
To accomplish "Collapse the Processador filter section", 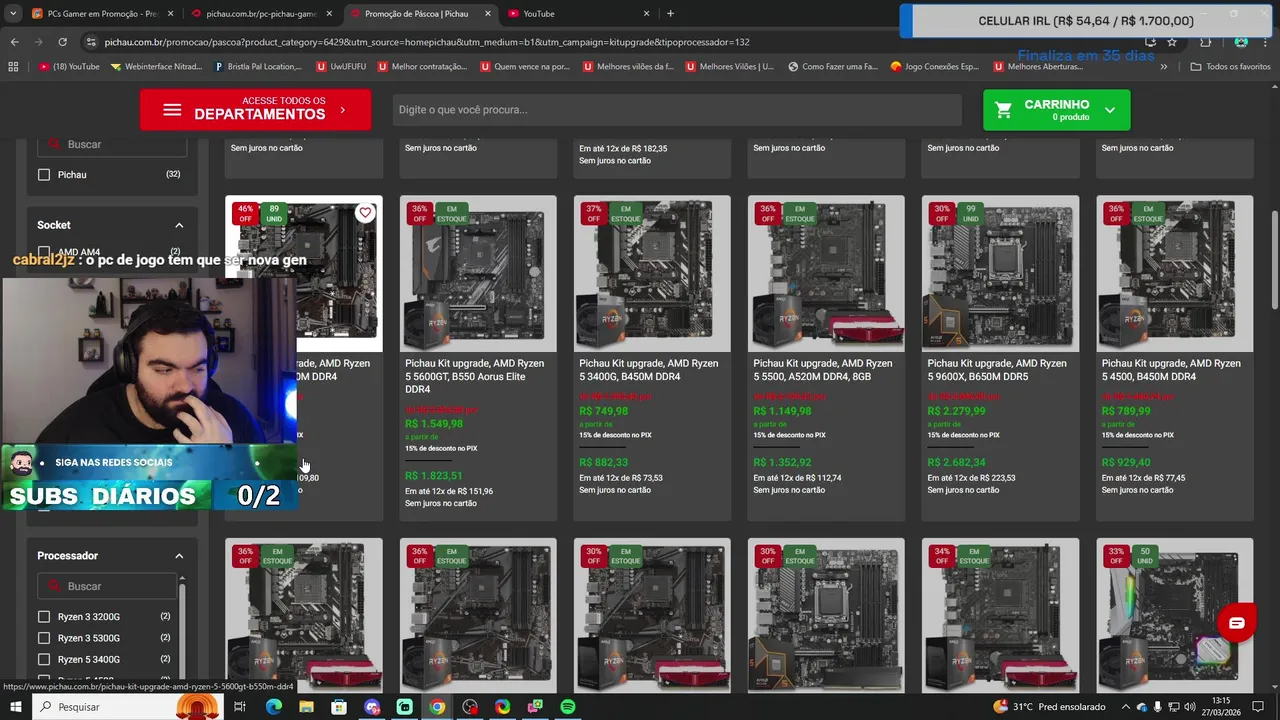I will click(x=179, y=556).
